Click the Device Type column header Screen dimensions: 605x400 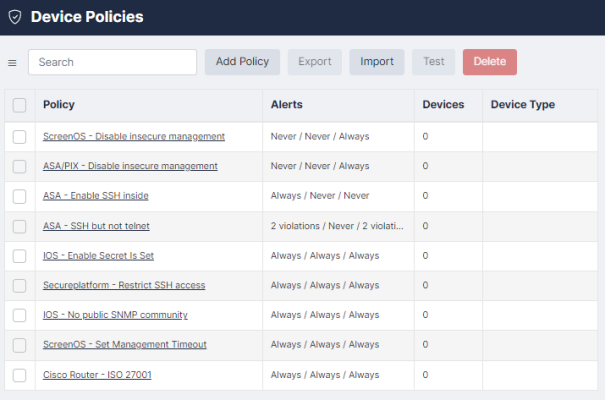coord(522,105)
